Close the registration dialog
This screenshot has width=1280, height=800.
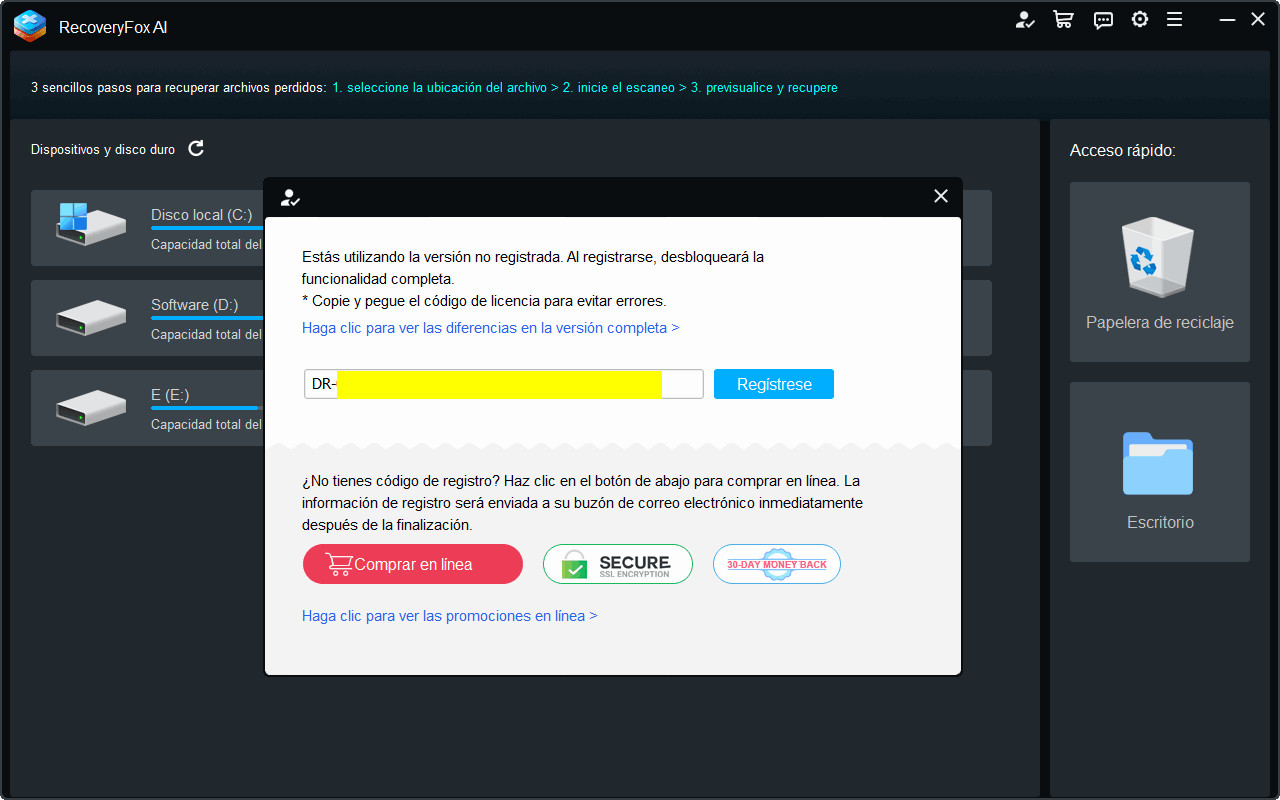coord(940,196)
